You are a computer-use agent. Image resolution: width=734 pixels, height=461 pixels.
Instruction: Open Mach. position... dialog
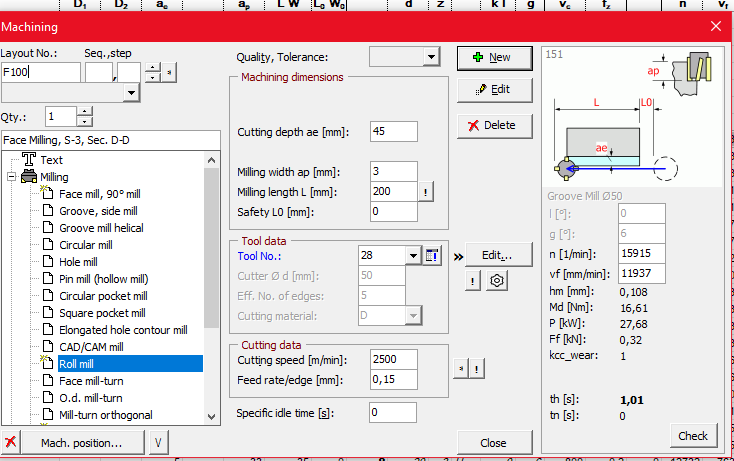pyautogui.click(x=82, y=443)
